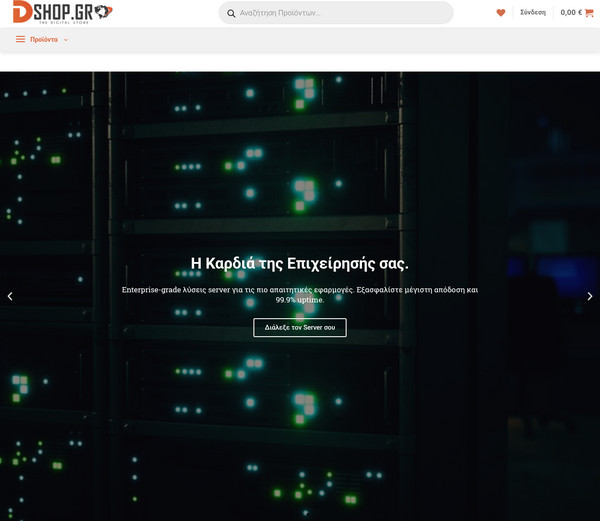Click the magnifier search icon
This screenshot has height=521, width=600.
(x=231, y=13)
